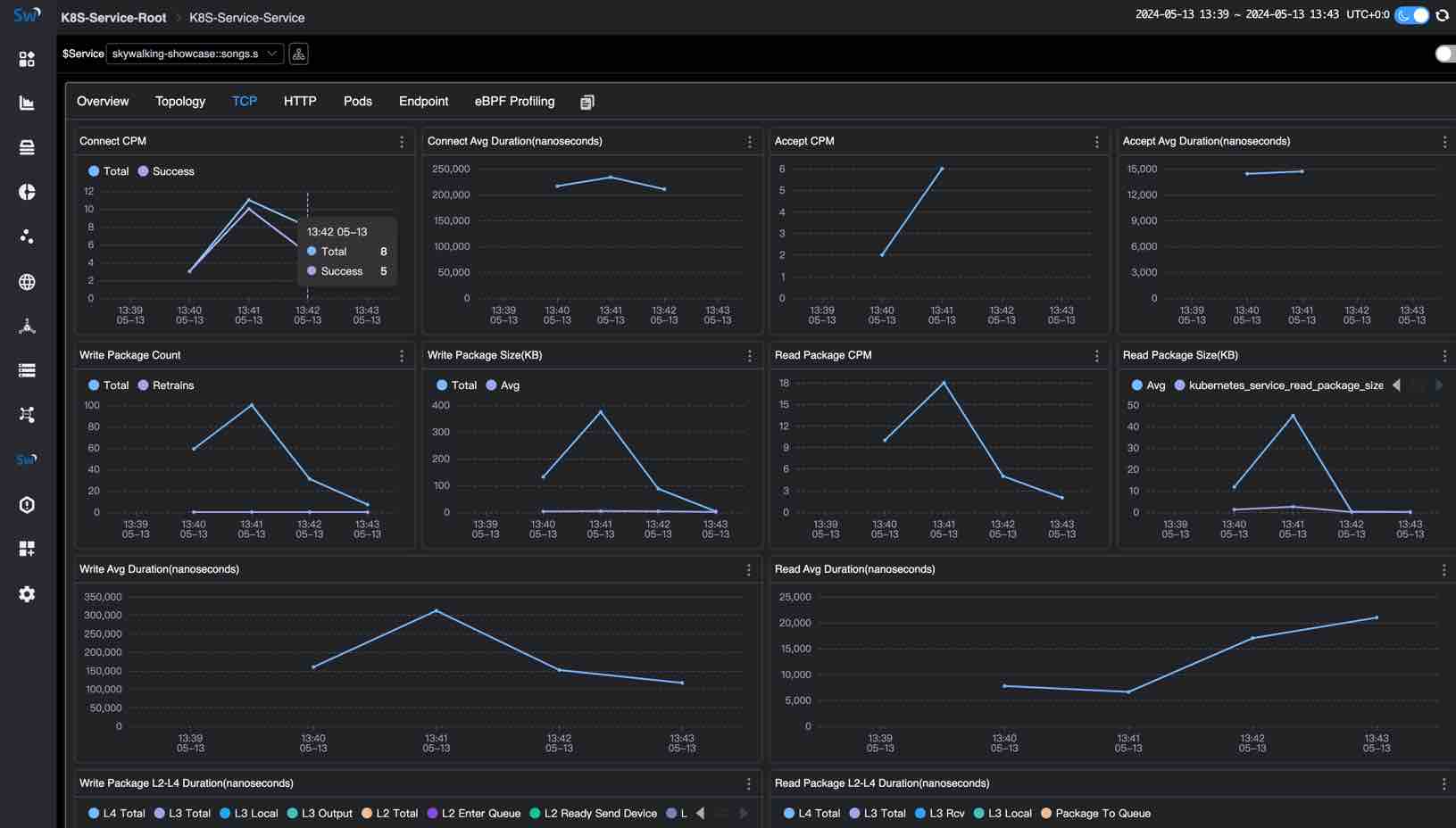
Task: Open the database monitoring section in the sidebar
Action: [x=27, y=147]
